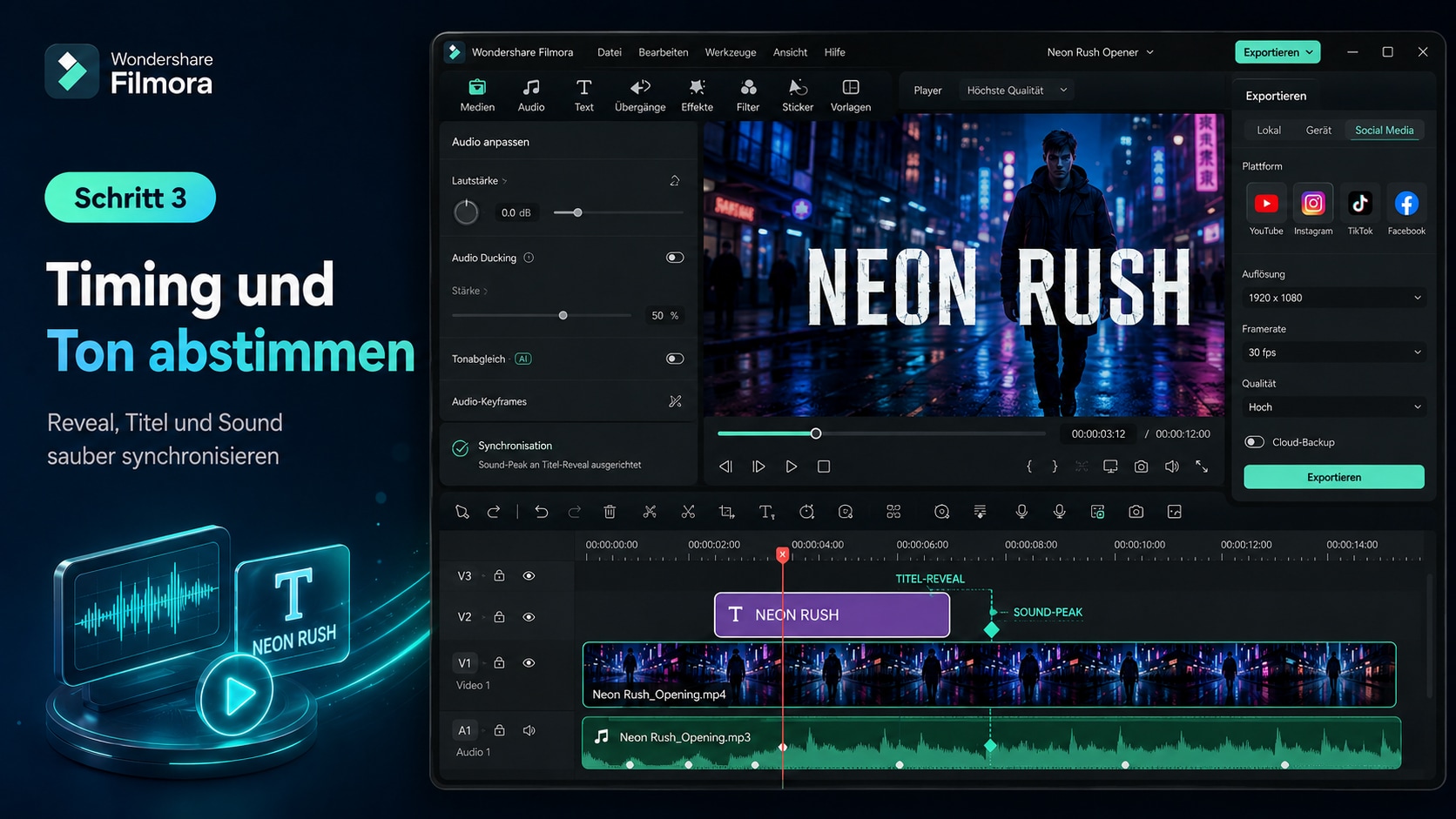Mute the A1 audio track

coord(529,730)
